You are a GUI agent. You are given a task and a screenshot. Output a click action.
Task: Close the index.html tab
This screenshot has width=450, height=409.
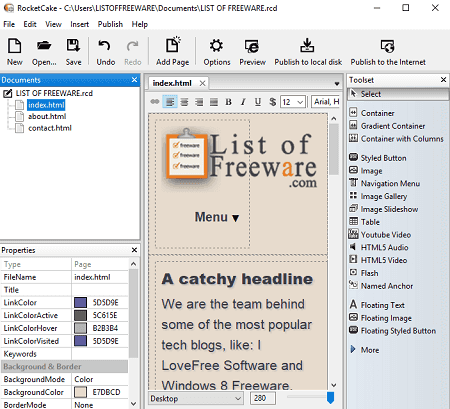(202, 83)
